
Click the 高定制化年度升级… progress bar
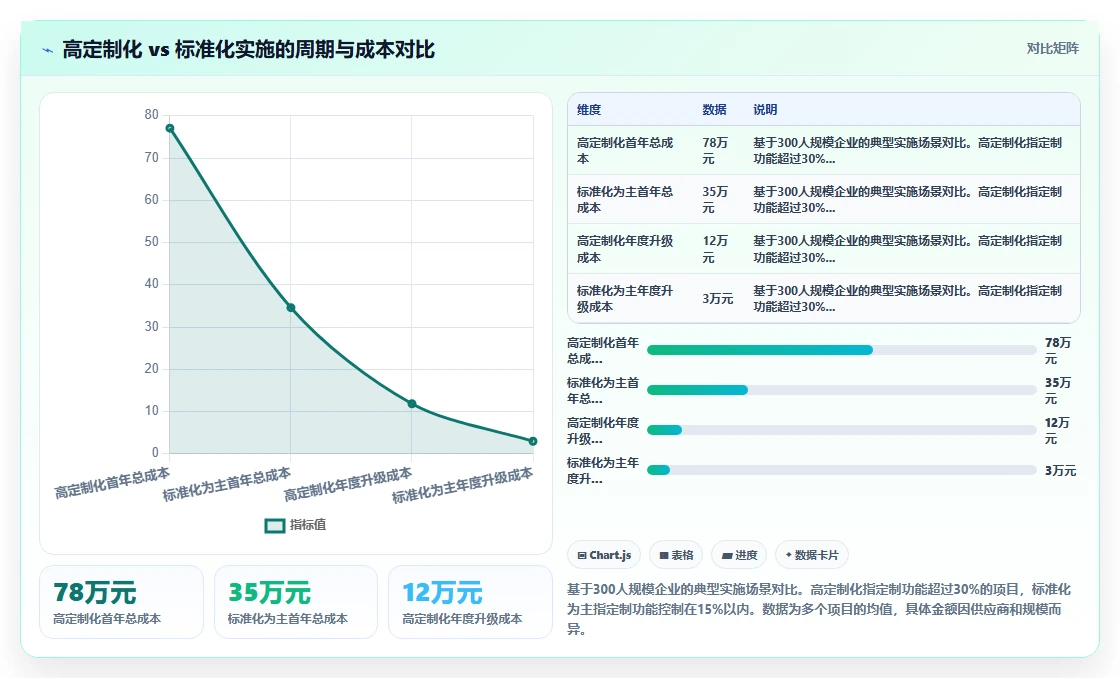click(x=841, y=430)
